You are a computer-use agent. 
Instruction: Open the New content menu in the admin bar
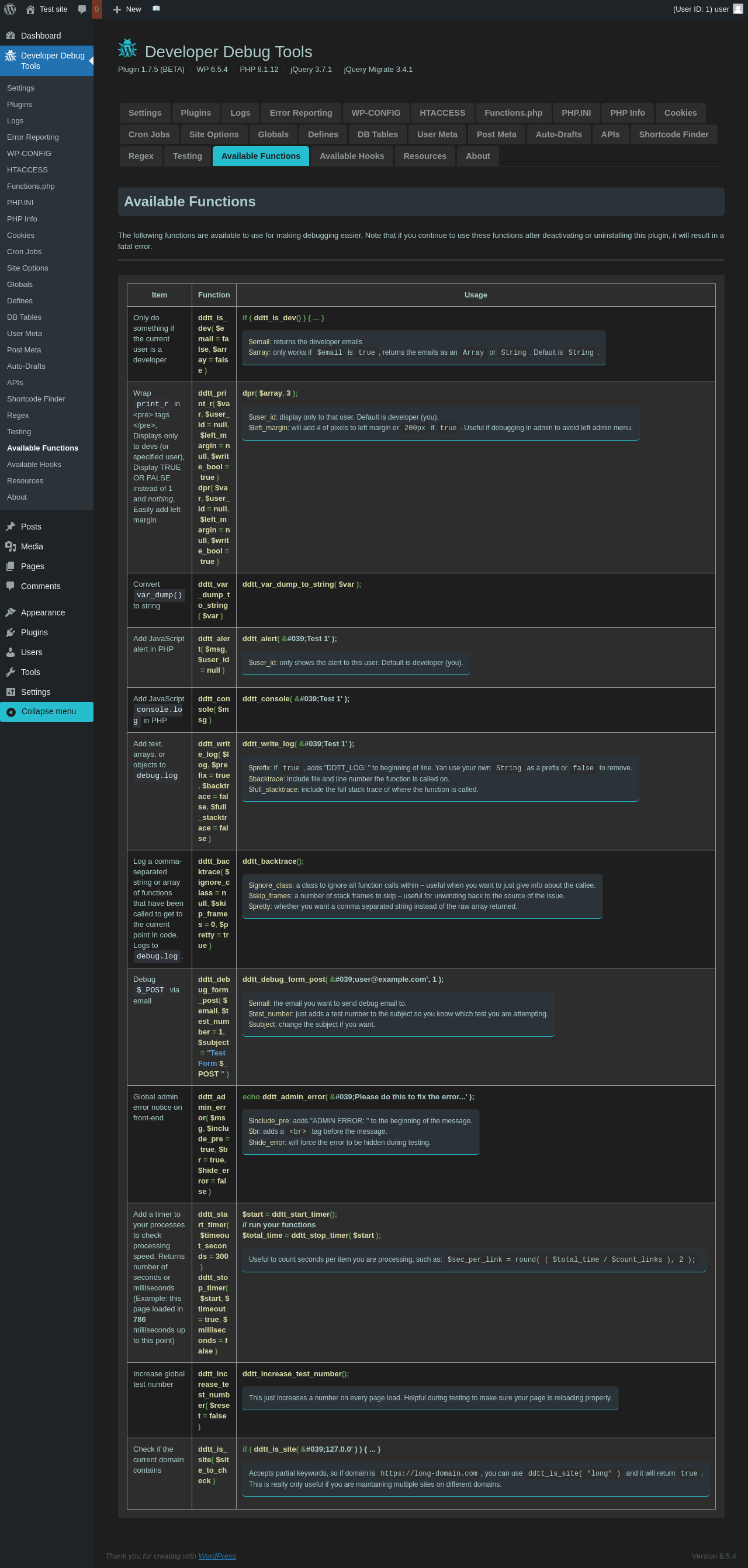point(127,9)
